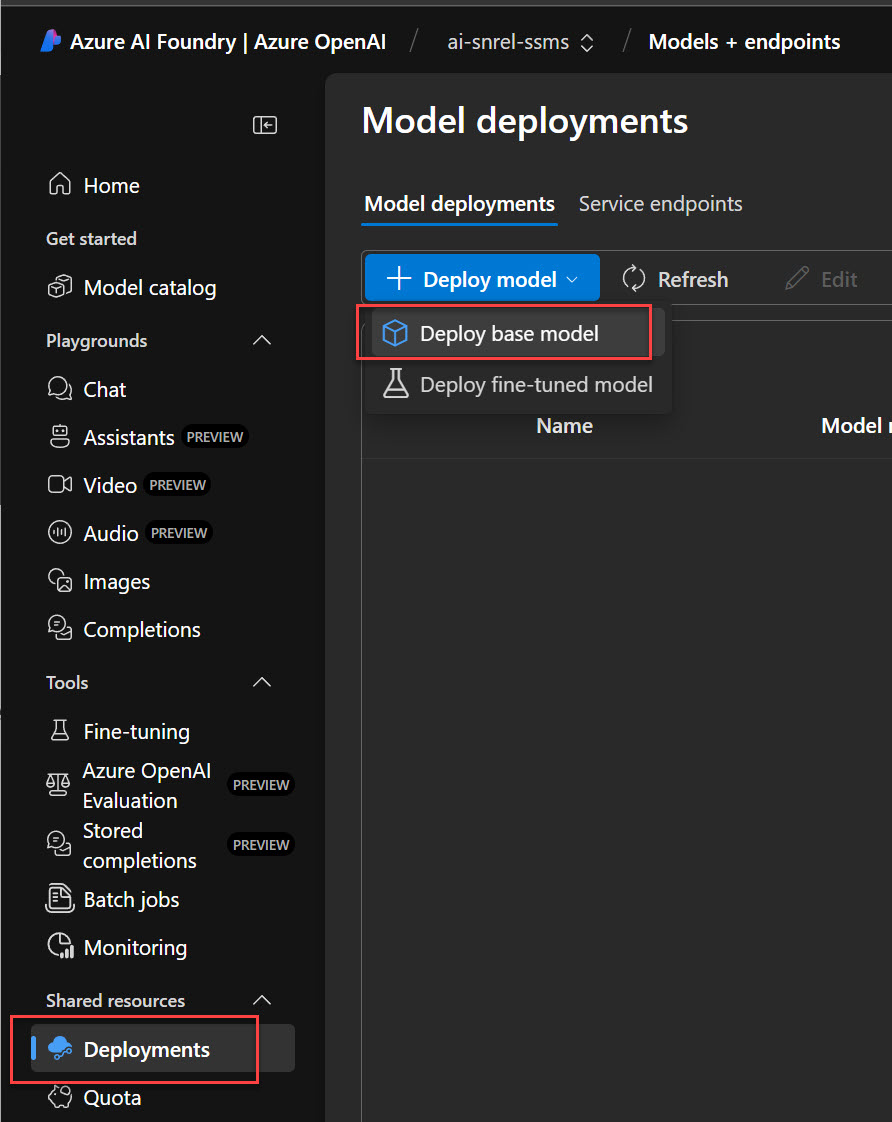Open the Images playground icon
The image size is (892, 1122).
coord(60,581)
